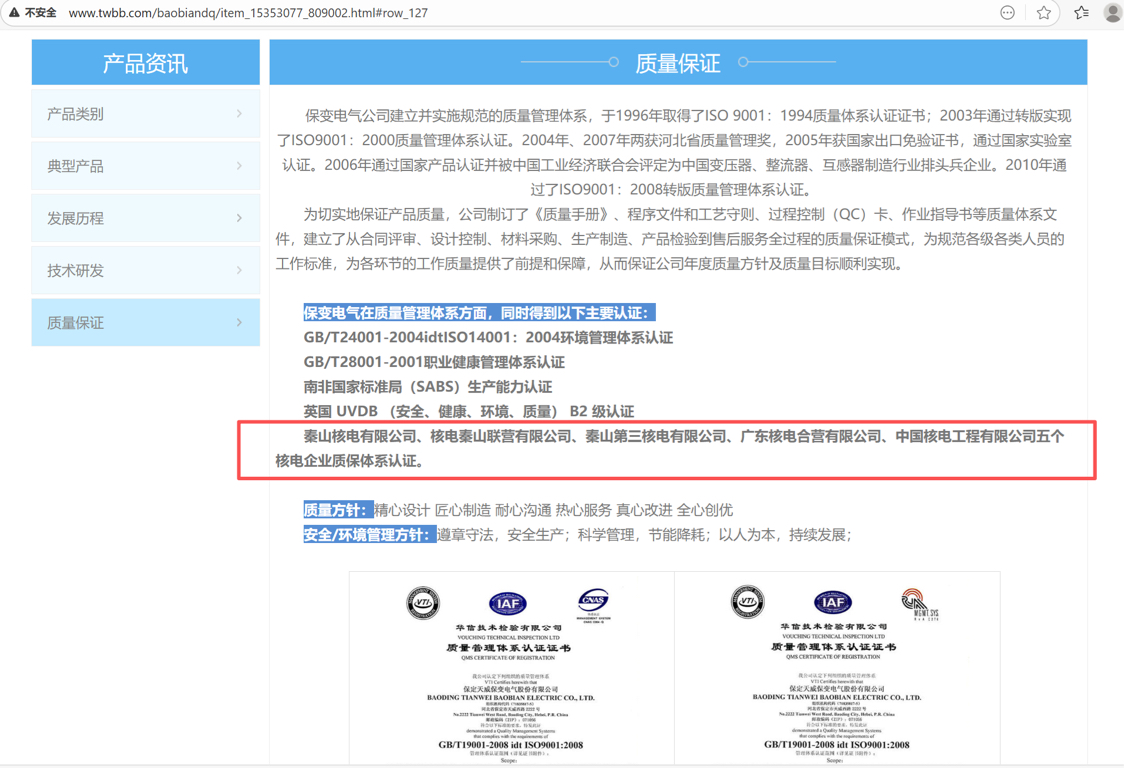Click the not-secure warning triangle icon
The width and height of the screenshot is (1124, 768).
click(x=14, y=12)
